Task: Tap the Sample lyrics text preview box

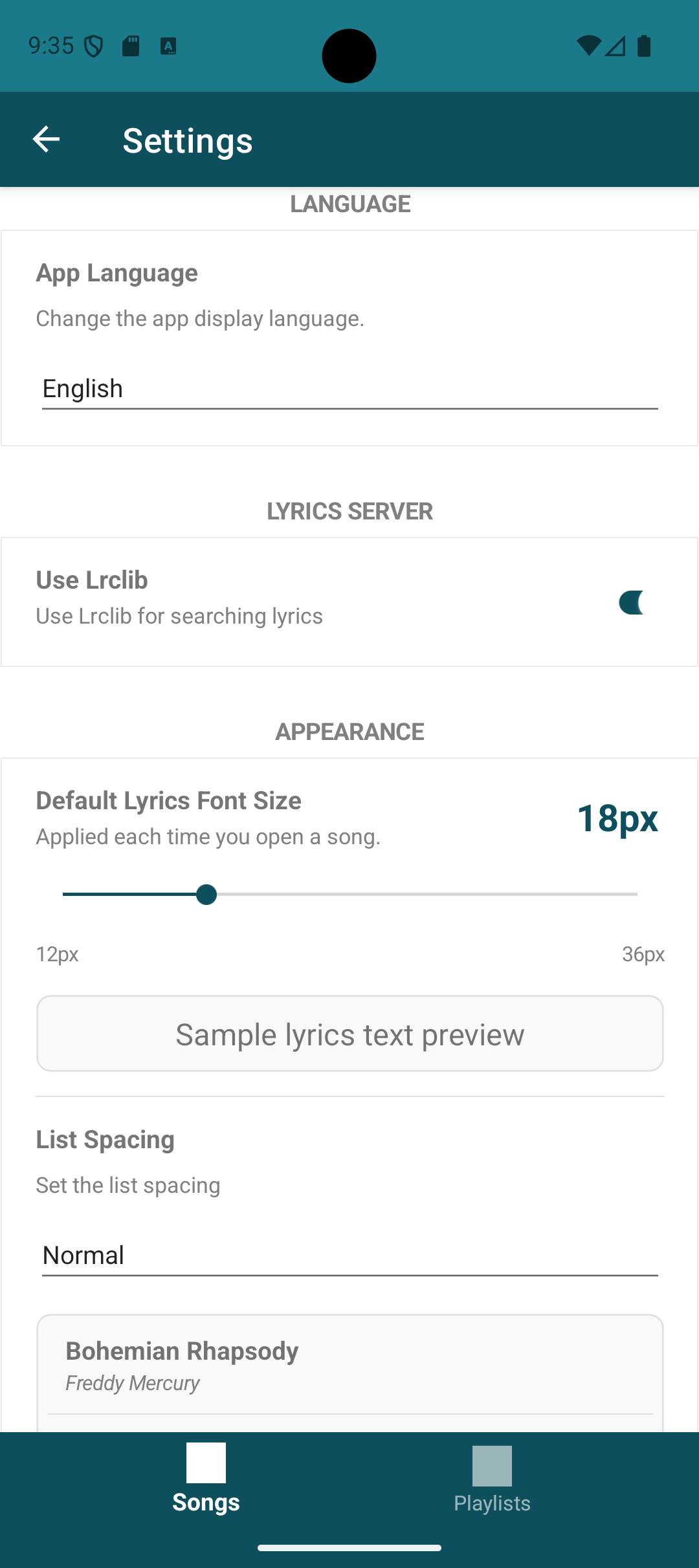Action: point(349,1034)
